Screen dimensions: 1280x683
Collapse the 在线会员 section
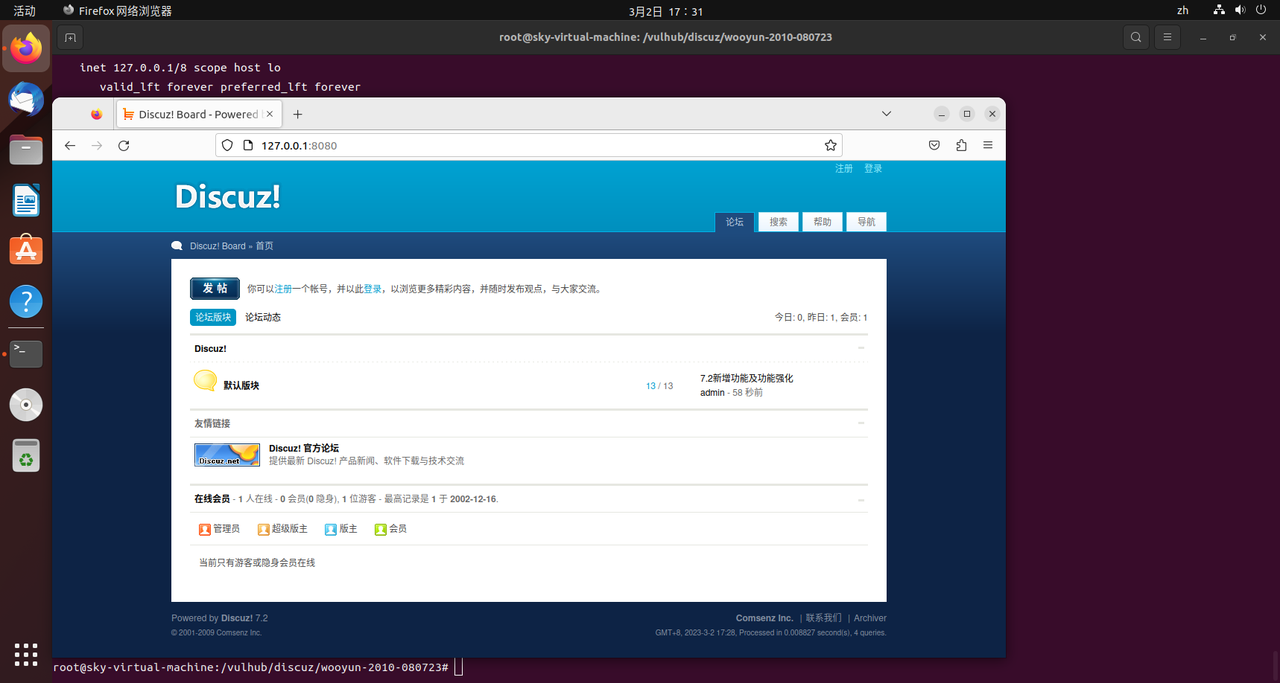pos(861,499)
